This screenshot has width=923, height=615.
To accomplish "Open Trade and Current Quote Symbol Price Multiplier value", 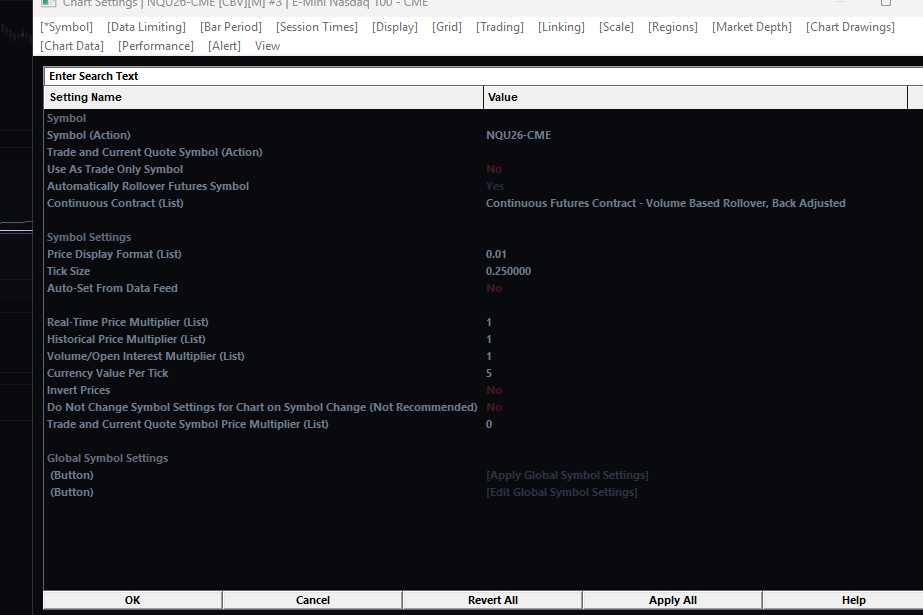I will tap(489, 424).
